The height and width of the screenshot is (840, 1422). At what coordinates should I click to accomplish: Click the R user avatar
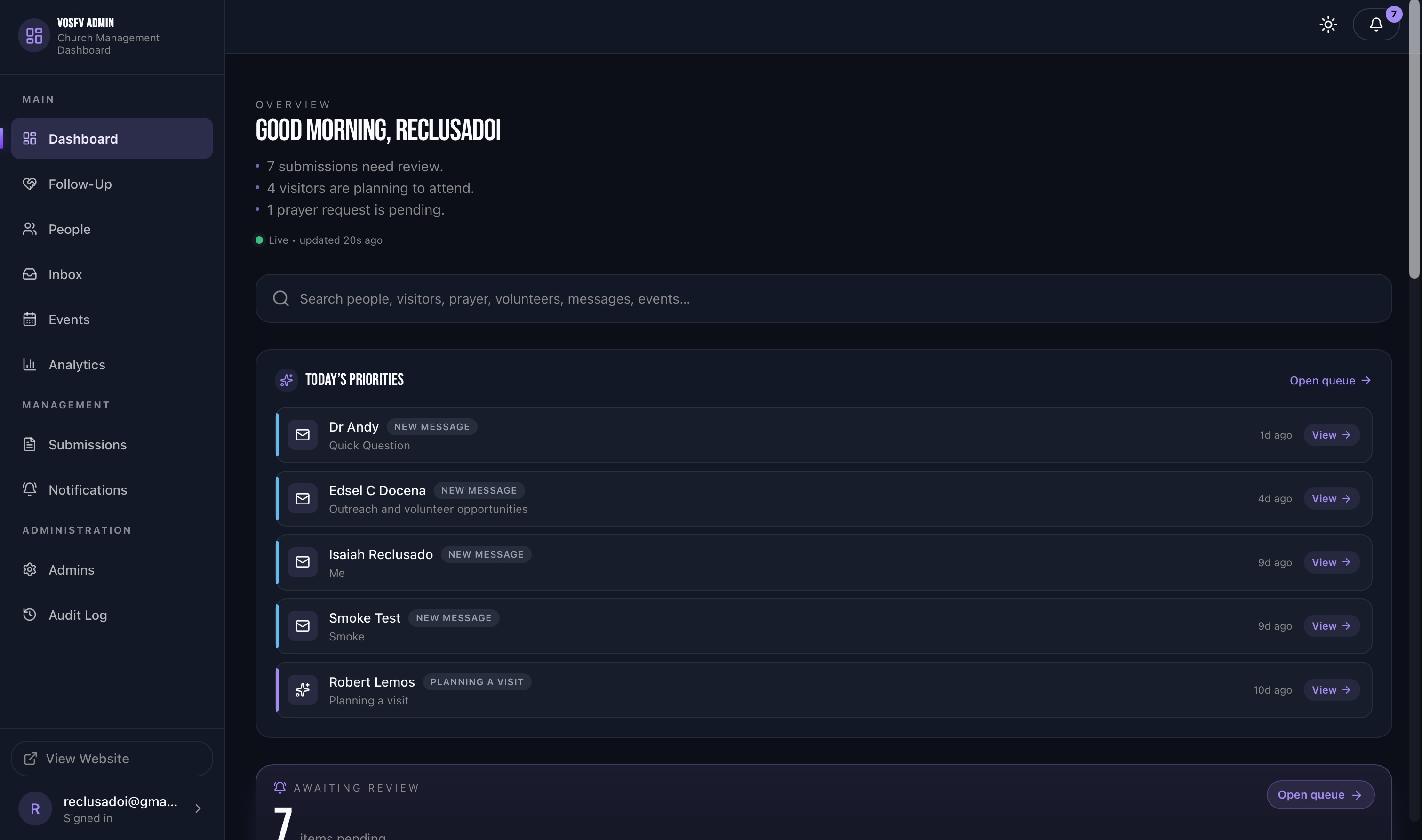(x=35, y=809)
